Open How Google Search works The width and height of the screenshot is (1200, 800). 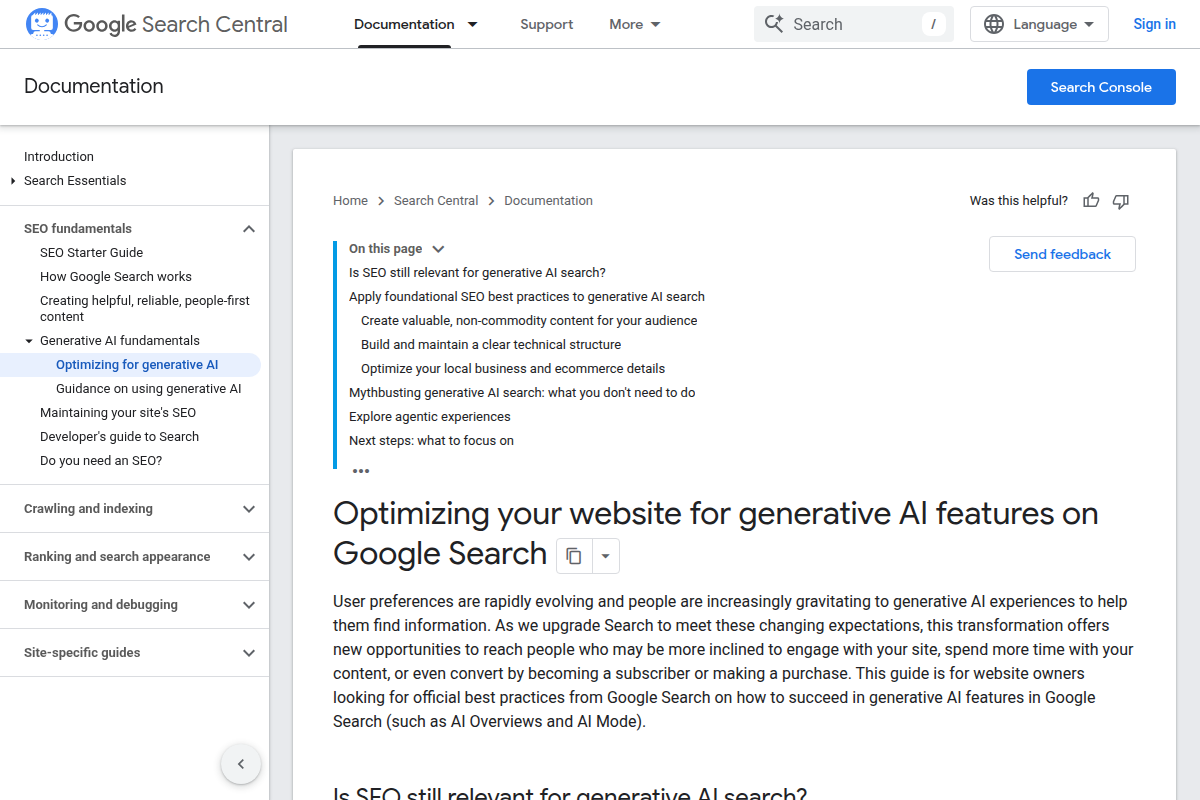point(116,277)
